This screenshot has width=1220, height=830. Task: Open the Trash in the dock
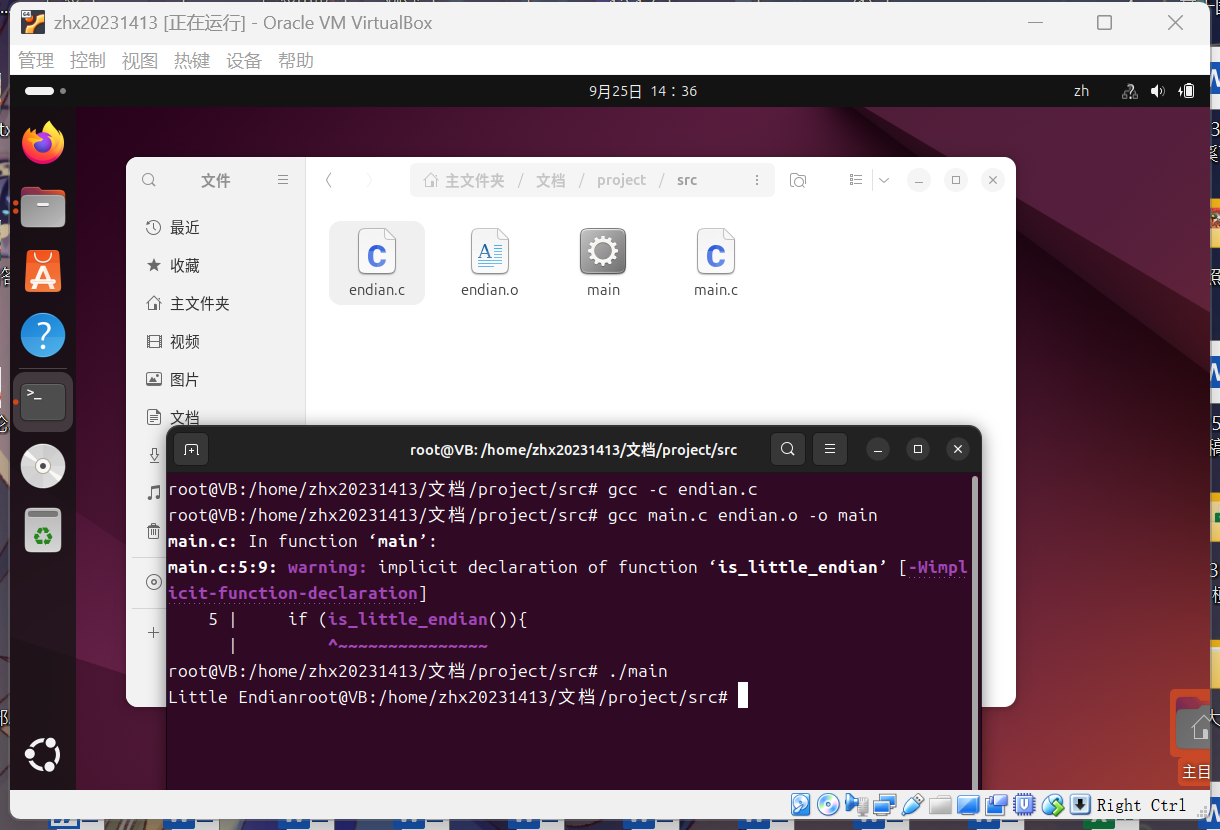click(43, 530)
